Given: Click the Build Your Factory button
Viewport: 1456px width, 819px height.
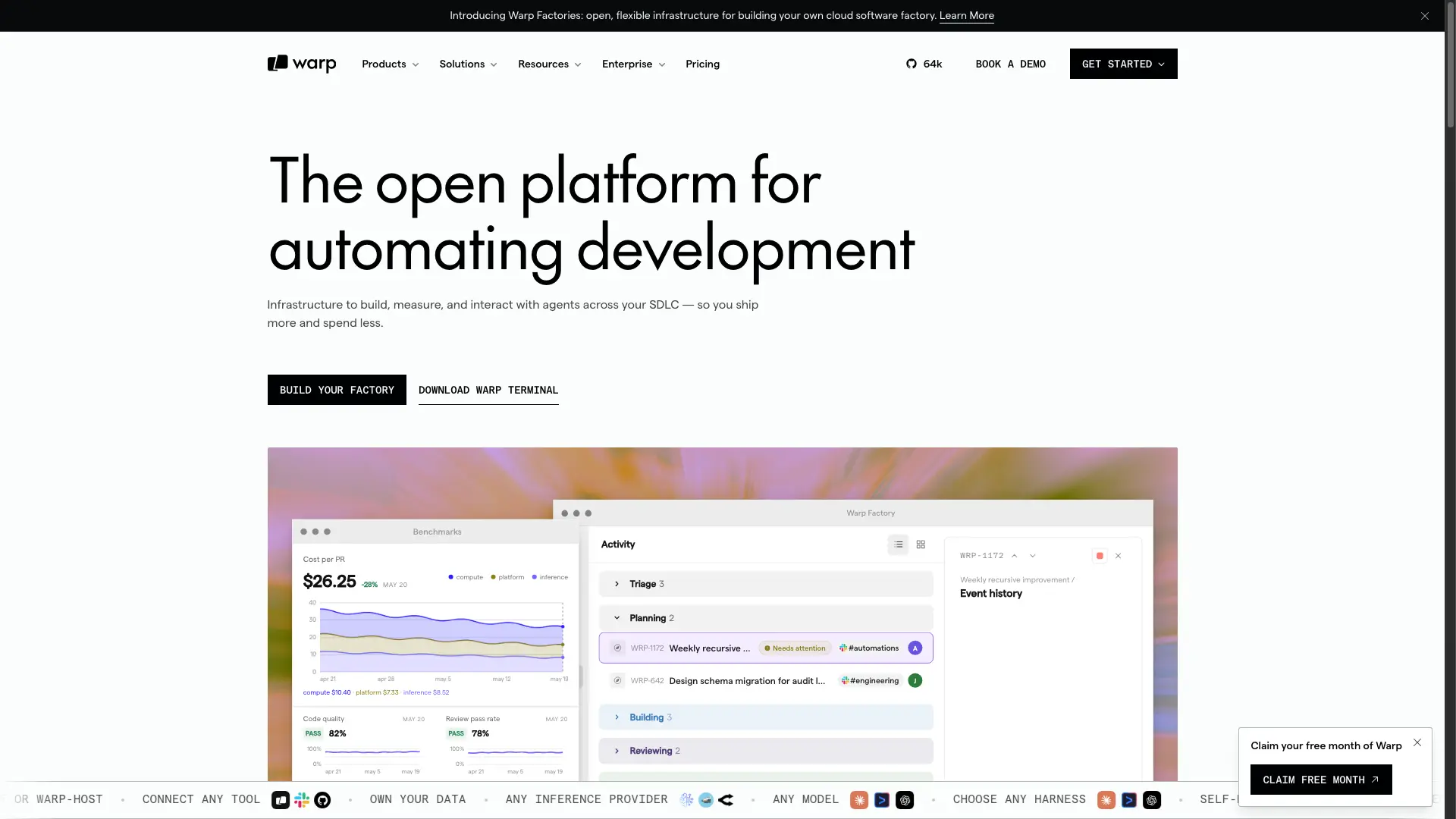Looking at the screenshot, I should coord(337,390).
